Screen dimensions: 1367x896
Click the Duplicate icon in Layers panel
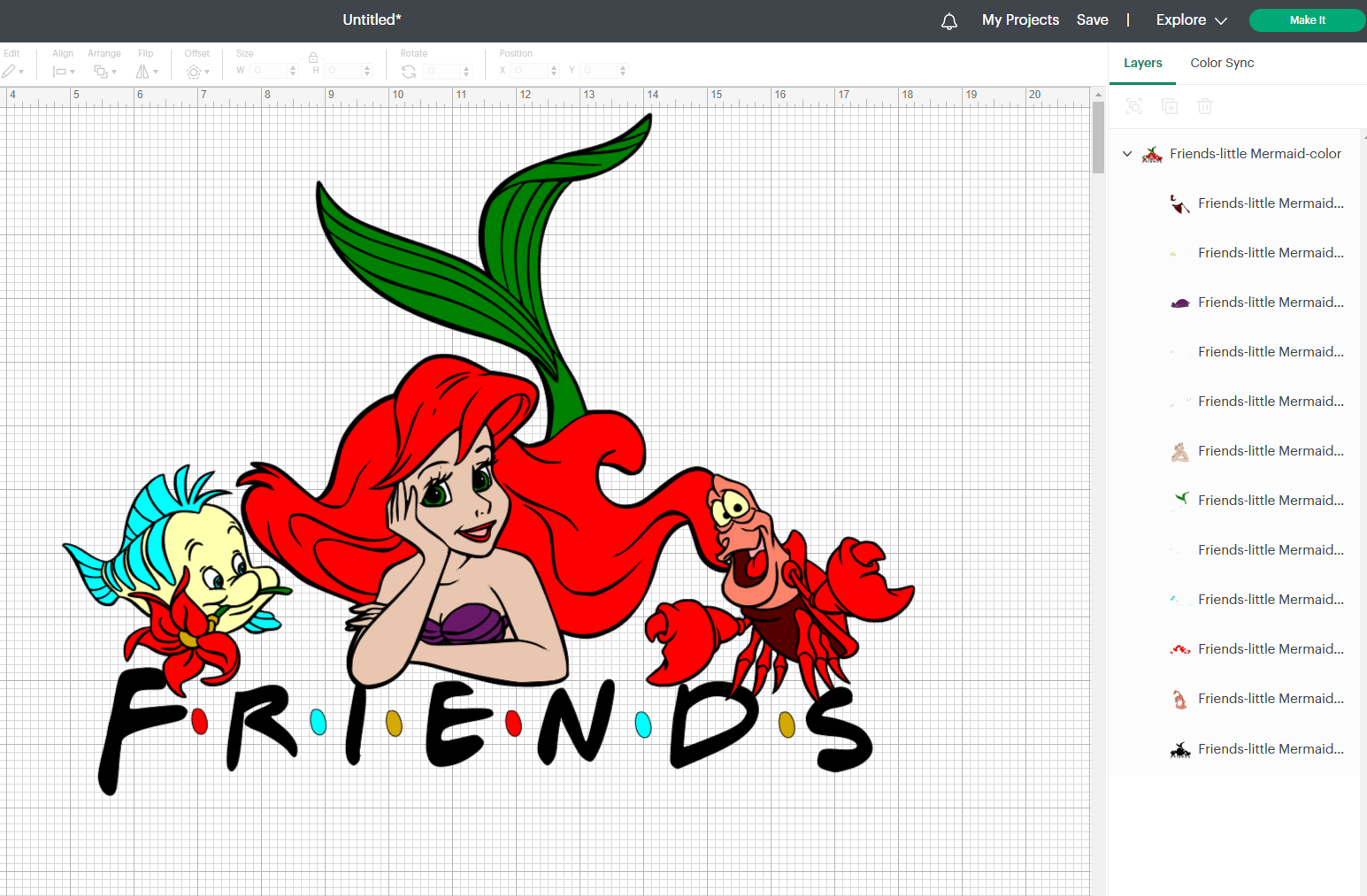1170,106
